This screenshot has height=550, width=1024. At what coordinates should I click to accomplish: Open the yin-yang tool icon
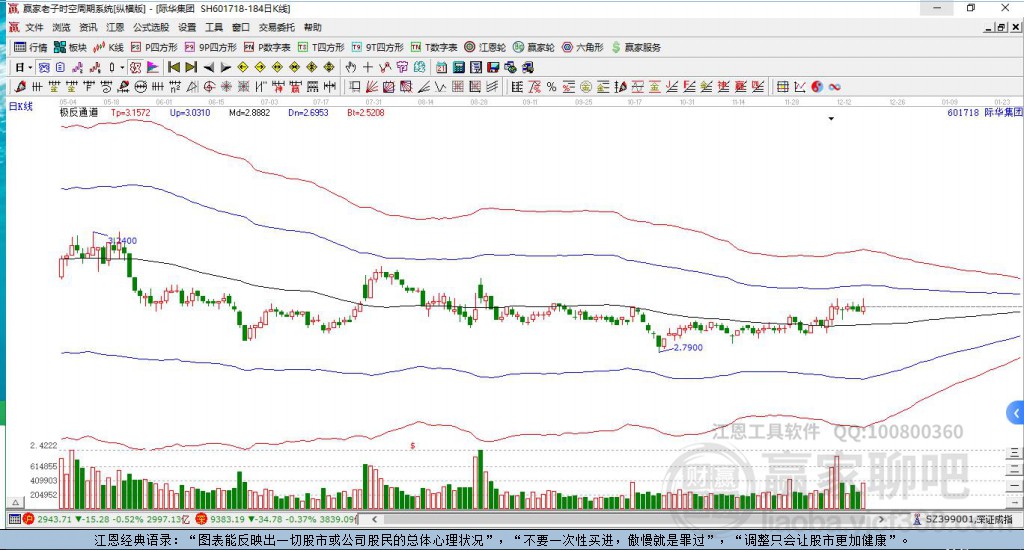coord(818,87)
